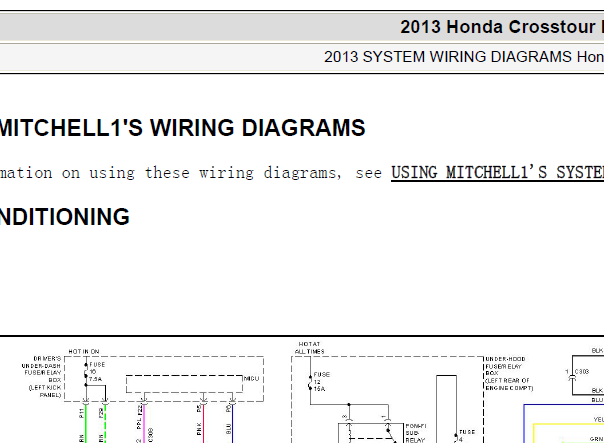Click the C303 connector label
Viewport: 604px width, 443px height.
coord(582,372)
